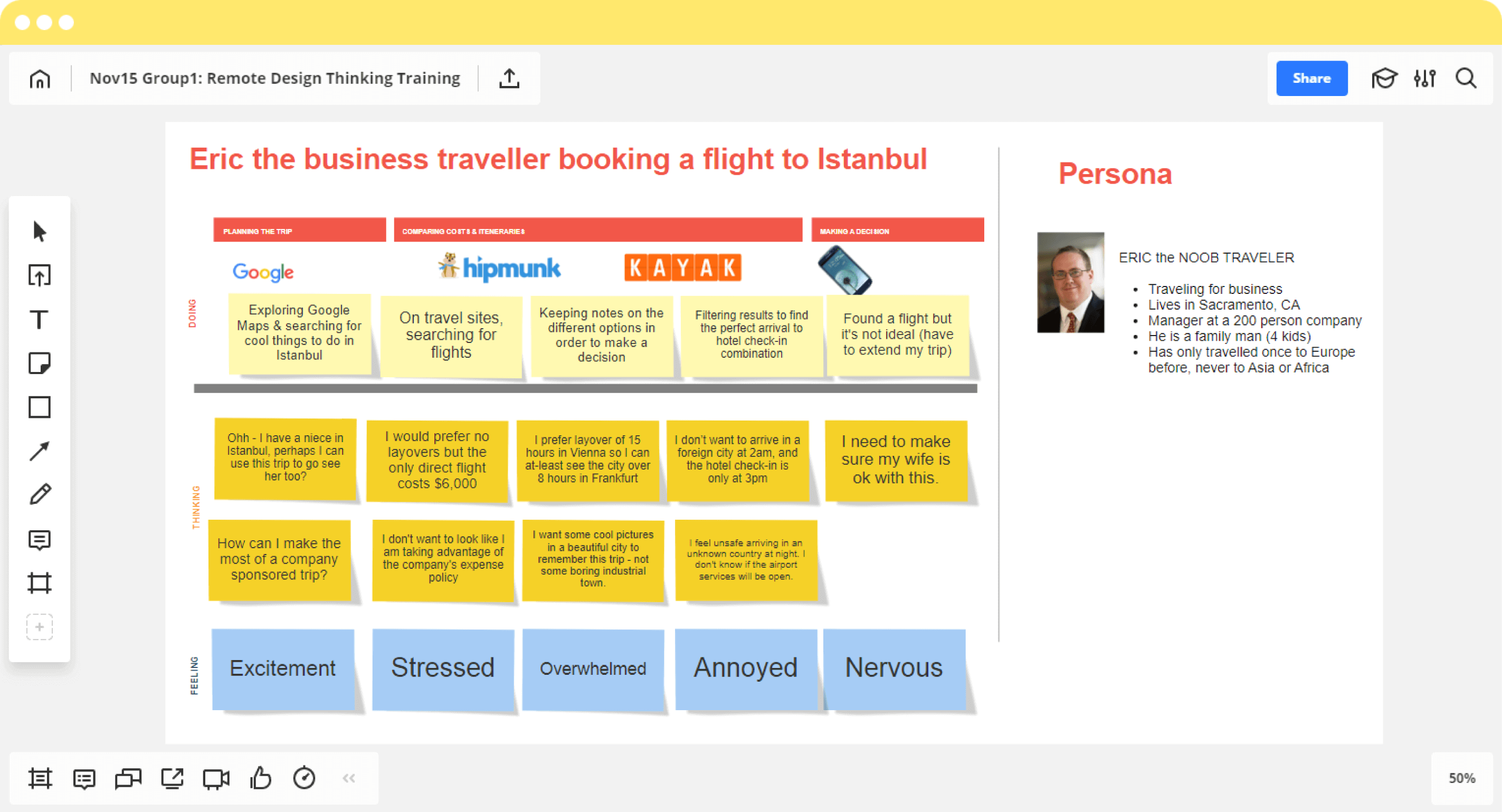The width and height of the screenshot is (1502, 812).
Task: Click the add element plus icon
Action: (x=40, y=626)
